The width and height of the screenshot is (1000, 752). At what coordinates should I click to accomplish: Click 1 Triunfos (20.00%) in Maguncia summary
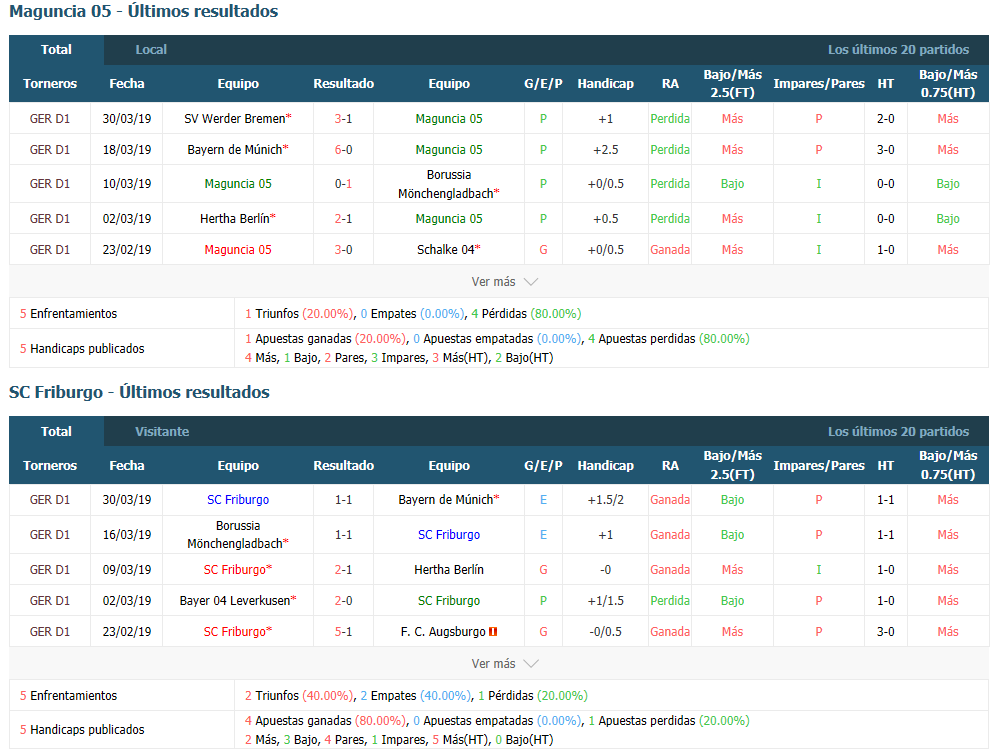click(x=298, y=314)
